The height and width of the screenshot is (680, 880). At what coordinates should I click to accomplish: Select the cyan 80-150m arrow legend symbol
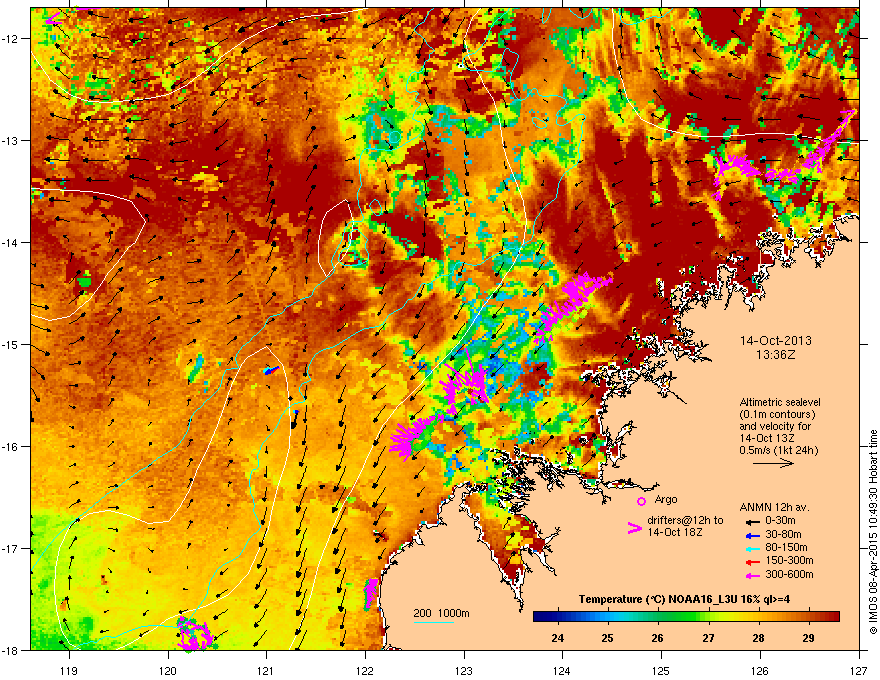pos(753,549)
